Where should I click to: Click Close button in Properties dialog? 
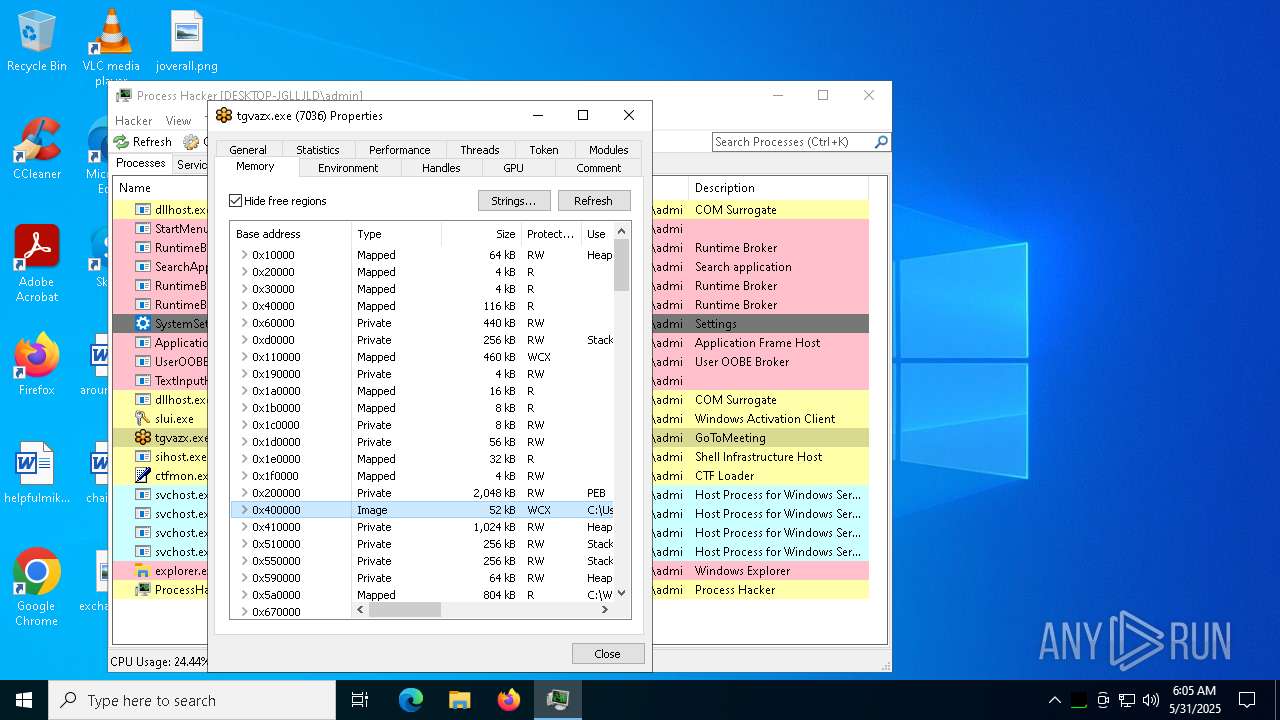pos(607,654)
